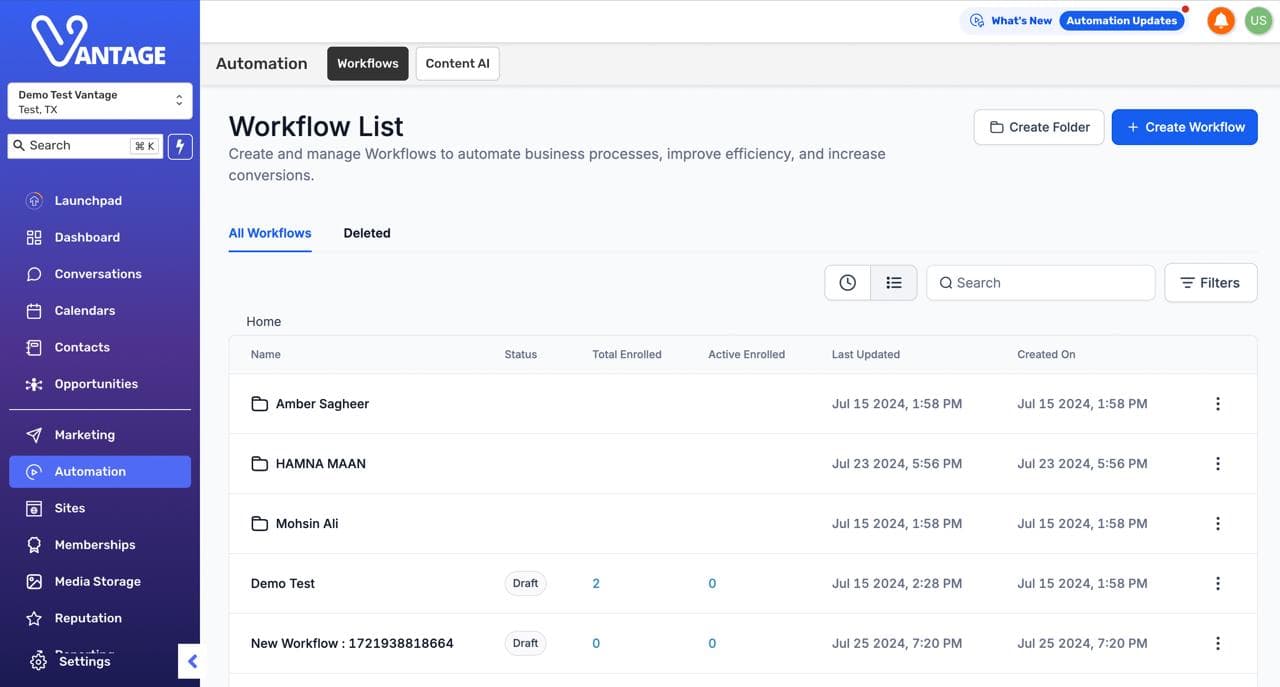Click the Created On column header
Screen dimensions: 1280x687
1046,355
